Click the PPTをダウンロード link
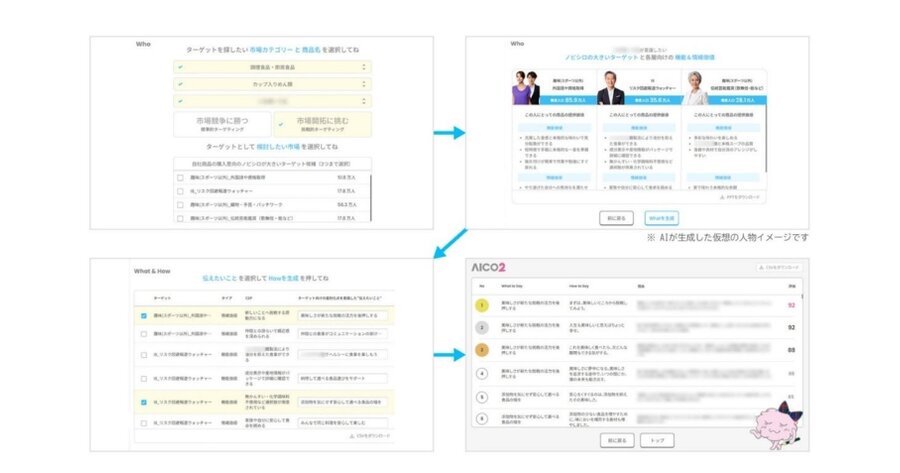The image size is (900, 473). point(739,197)
